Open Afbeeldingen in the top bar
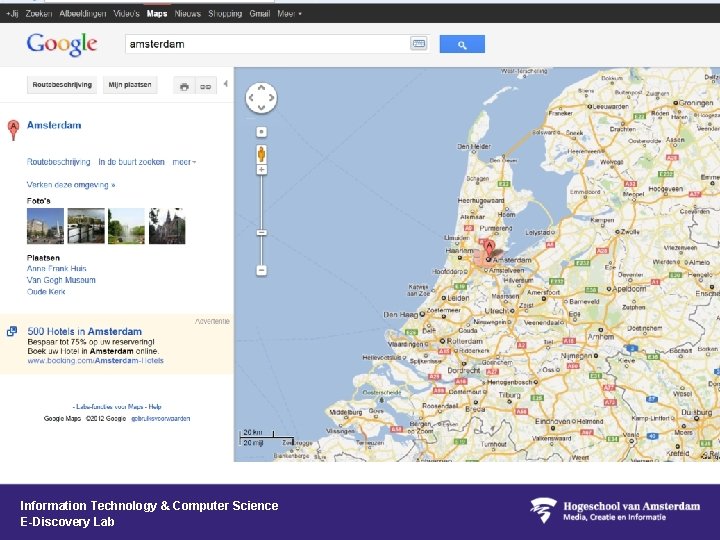The height and width of the screenshot is (540, 720). coord(83,14)
